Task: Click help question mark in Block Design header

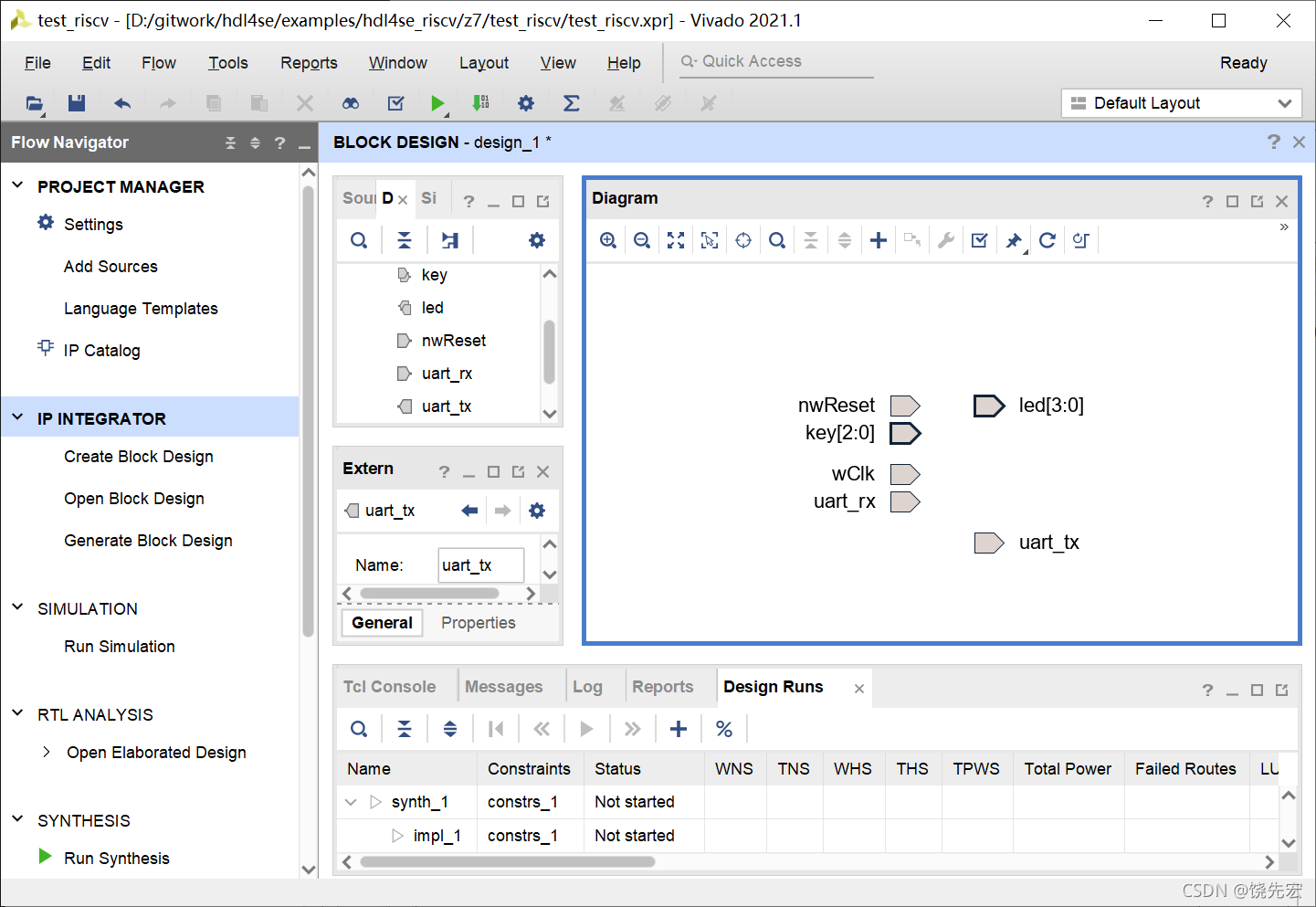Action: click(x=1274, y=142)
